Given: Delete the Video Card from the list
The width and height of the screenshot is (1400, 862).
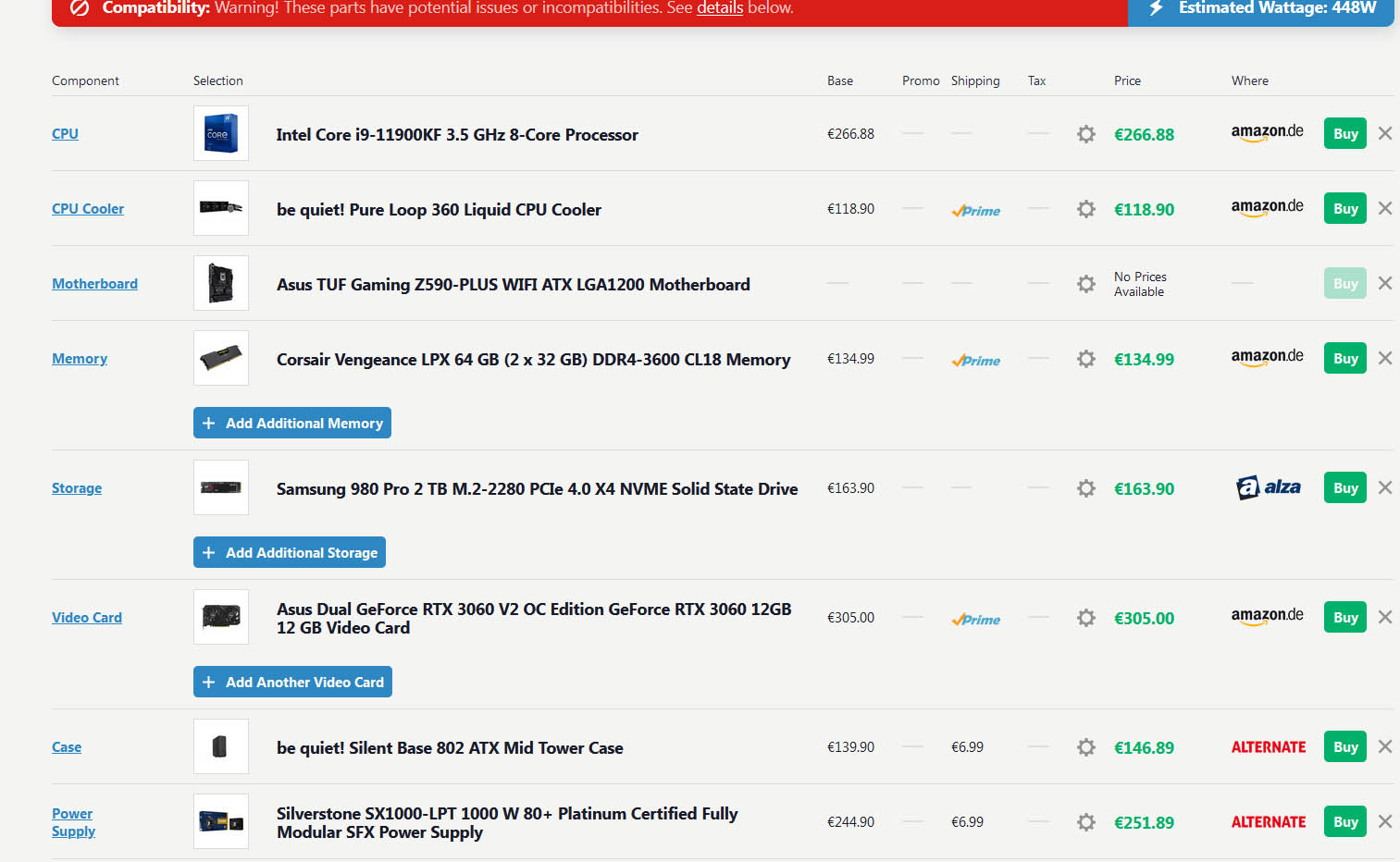Looking at the screenshot, I should [1385, 618].
